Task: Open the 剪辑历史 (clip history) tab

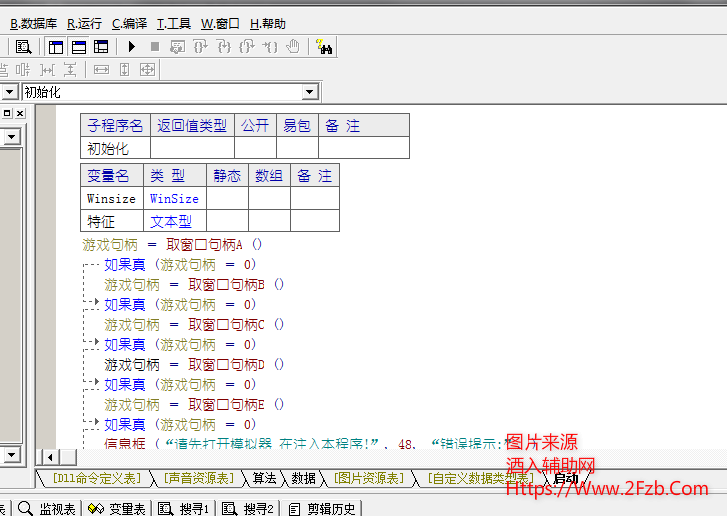Action: pos(323,509)
